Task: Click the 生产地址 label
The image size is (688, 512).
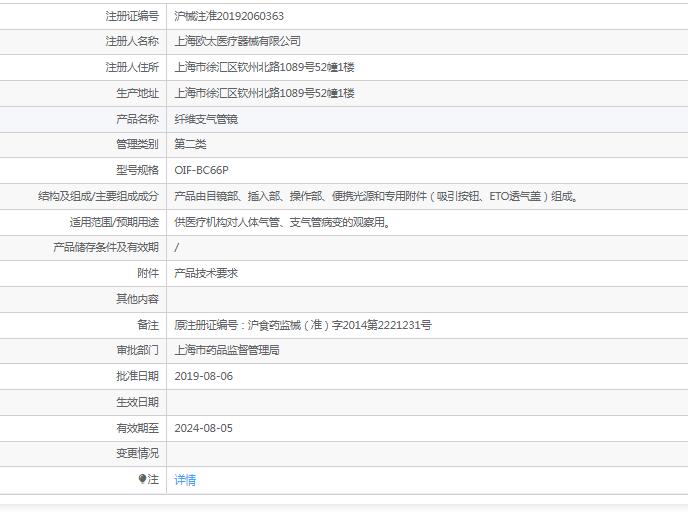Action: coord(137,93)
